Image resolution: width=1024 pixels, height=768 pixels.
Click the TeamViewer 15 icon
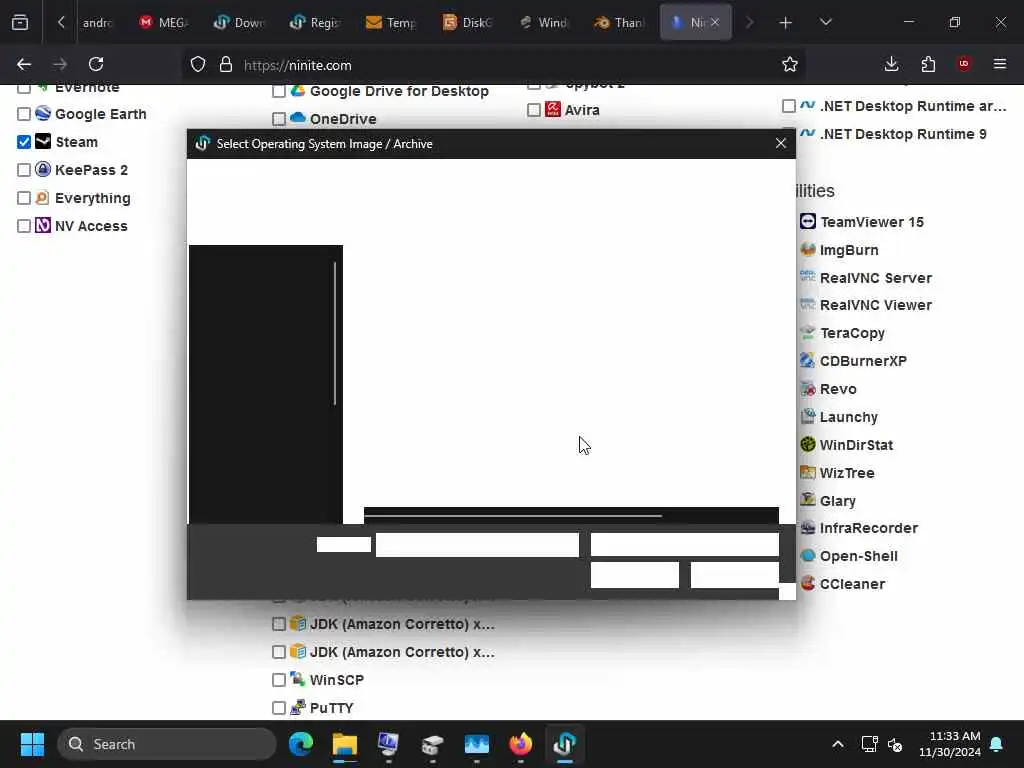pos(808,221)
